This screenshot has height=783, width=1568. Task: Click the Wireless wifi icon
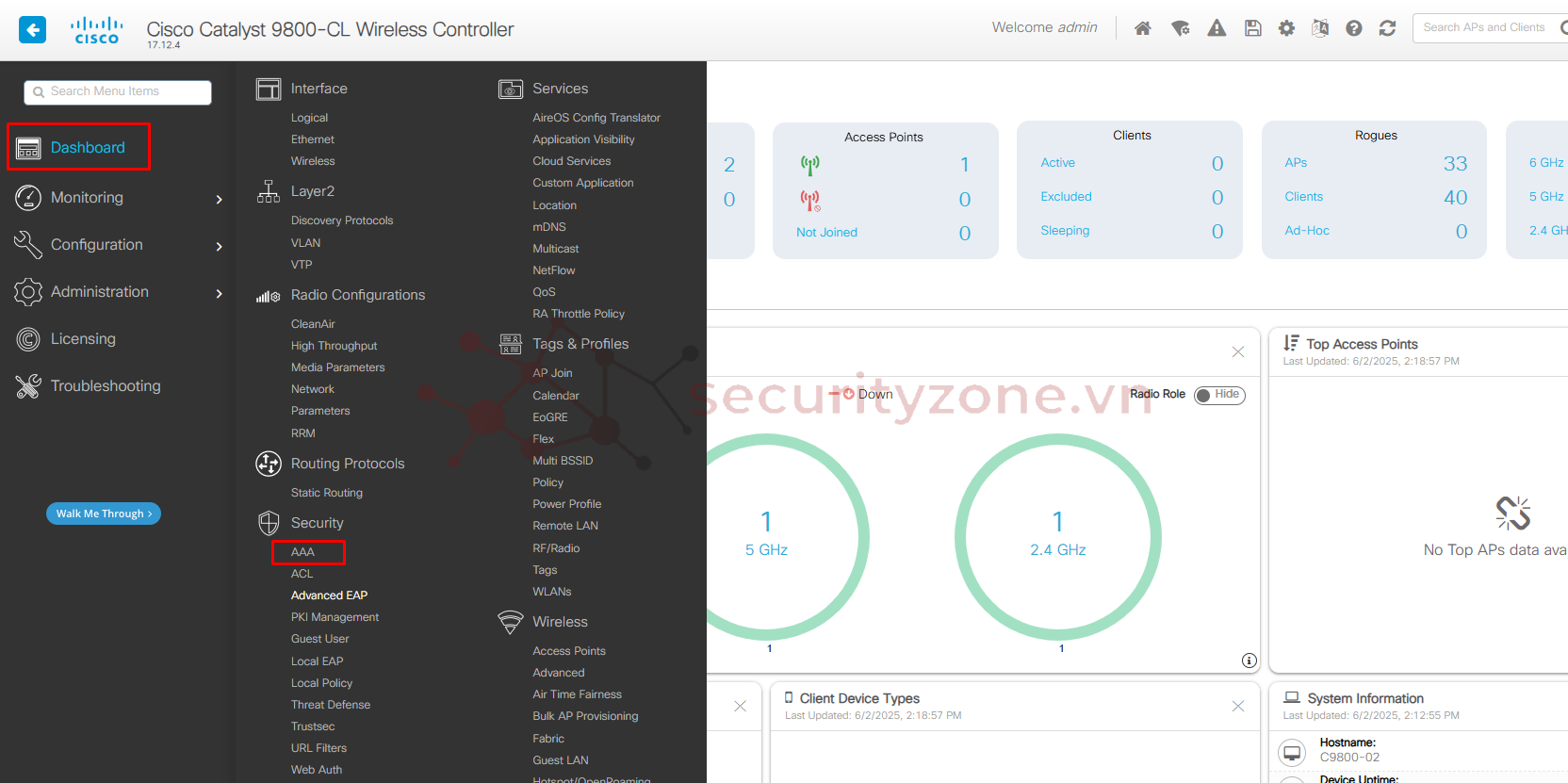coord(511,622)
